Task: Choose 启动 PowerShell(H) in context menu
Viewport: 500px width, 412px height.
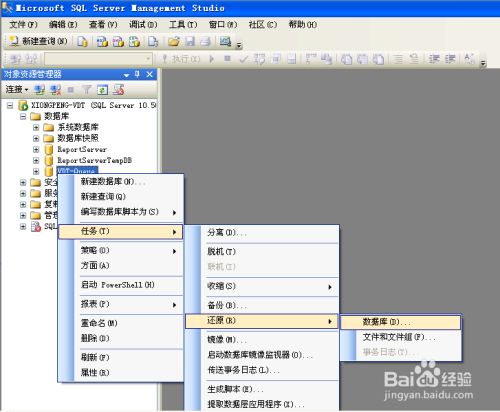Action: point(121,285)
